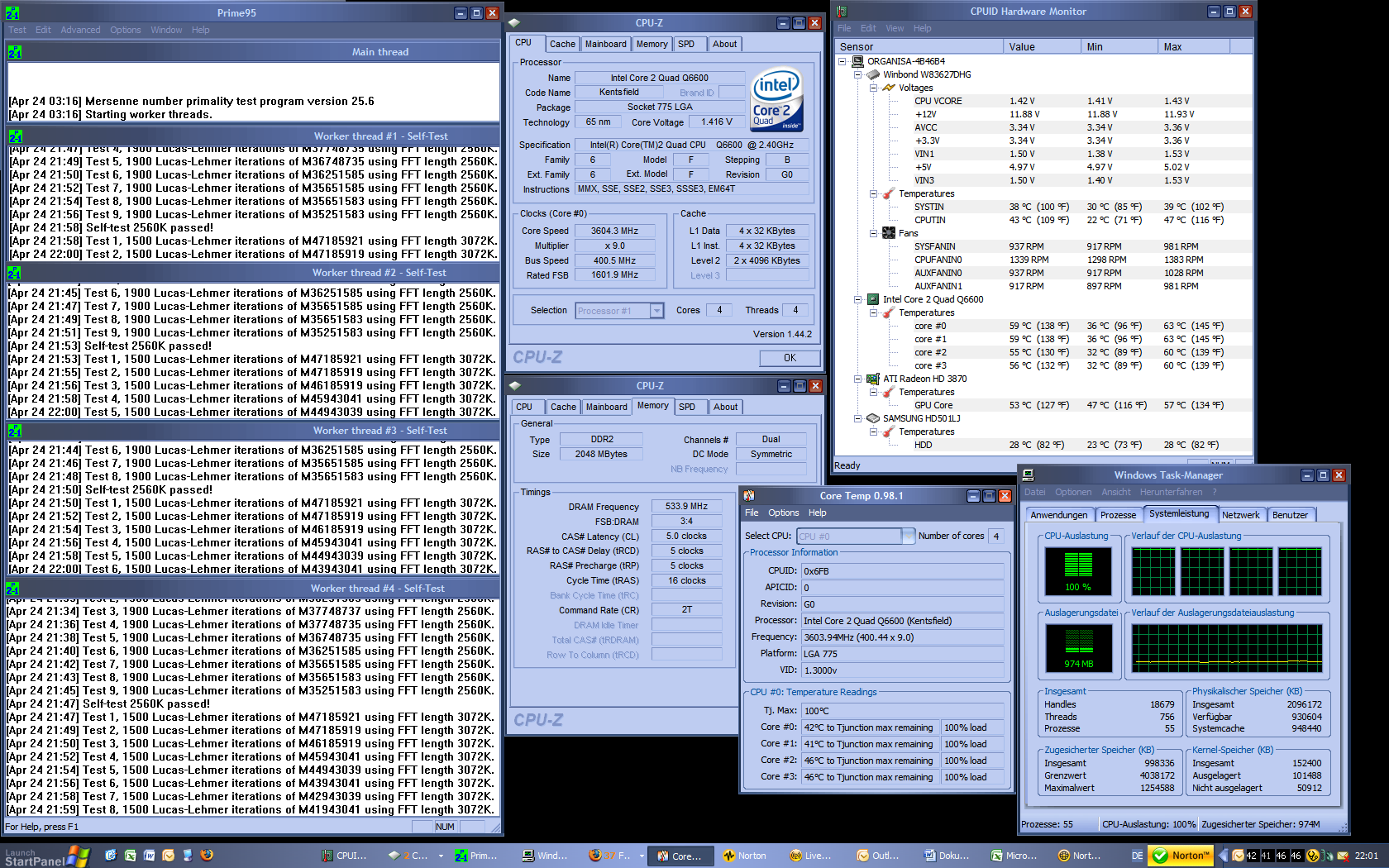This screenshot has height=868, width=1389.
Task: Open the Outlook taskbar button
Action: (880, 856)
